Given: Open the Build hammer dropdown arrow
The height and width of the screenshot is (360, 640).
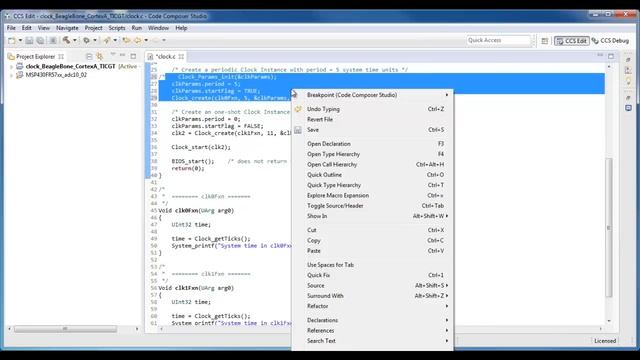Looking at the screenshot, I should click(74, 40).
